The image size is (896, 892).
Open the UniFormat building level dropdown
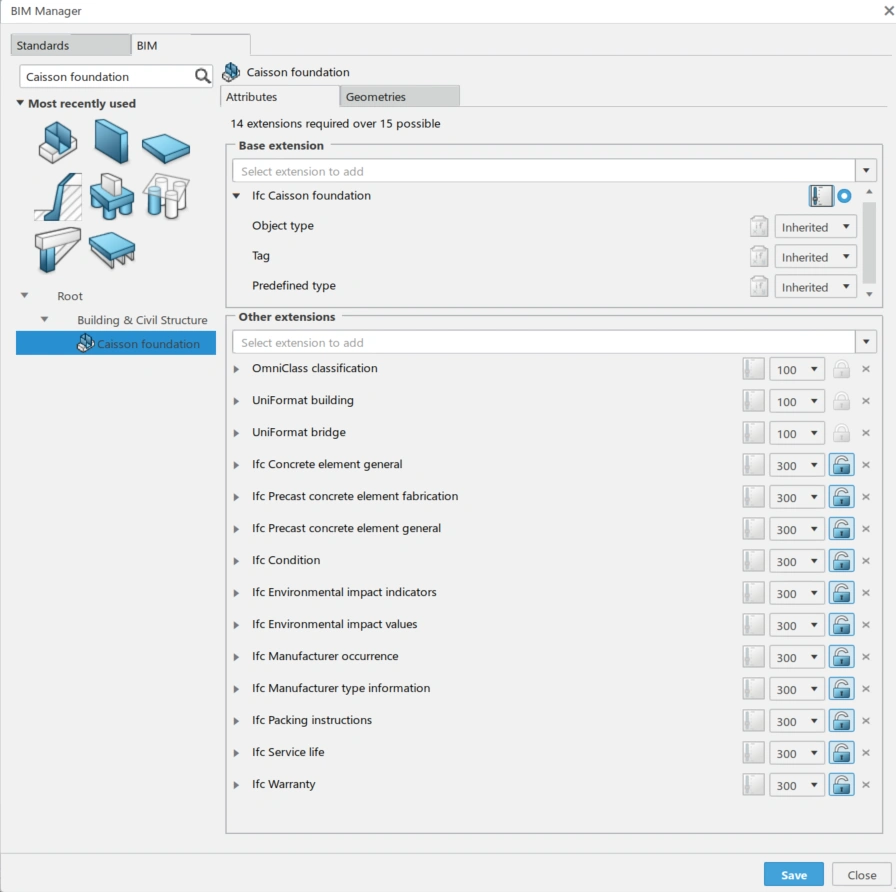point(797,401)
